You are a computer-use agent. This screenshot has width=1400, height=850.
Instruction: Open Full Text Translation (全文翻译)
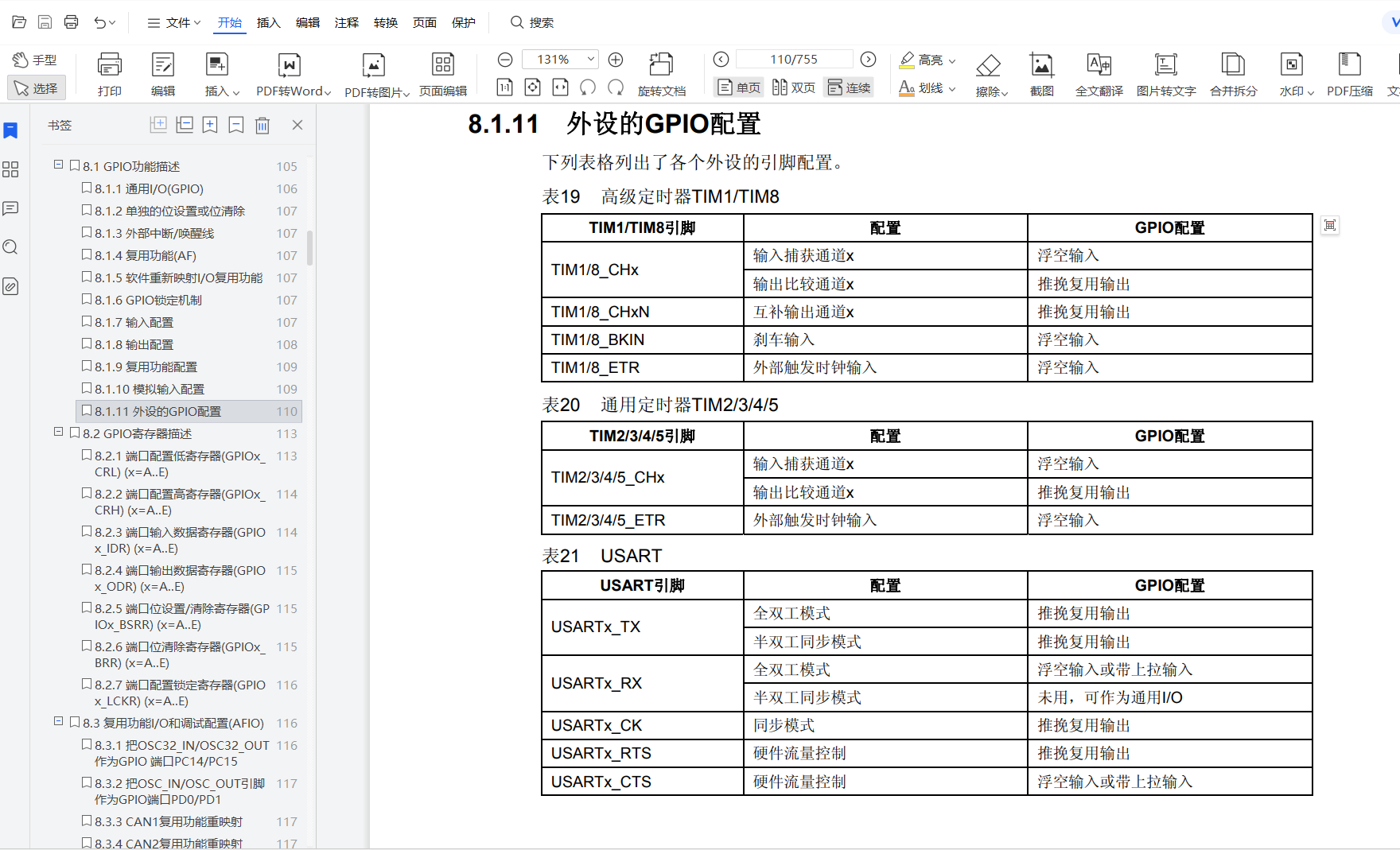[1099, 75]
